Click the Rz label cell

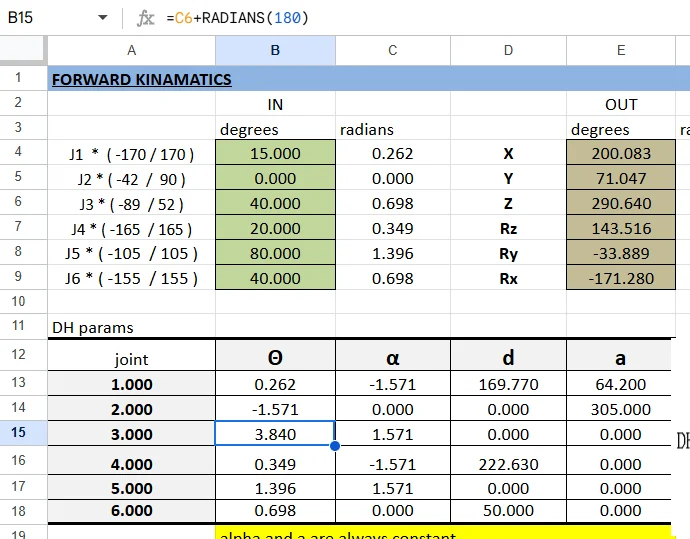[508, 228]
